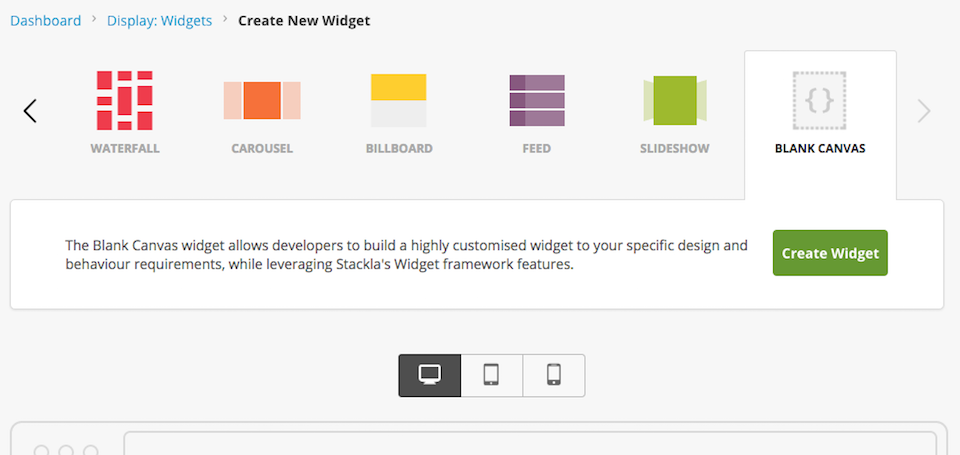Switch preview to desktop view
This screenshot has height=455, width=960.
pyautogui.click(x=430, y=375)
